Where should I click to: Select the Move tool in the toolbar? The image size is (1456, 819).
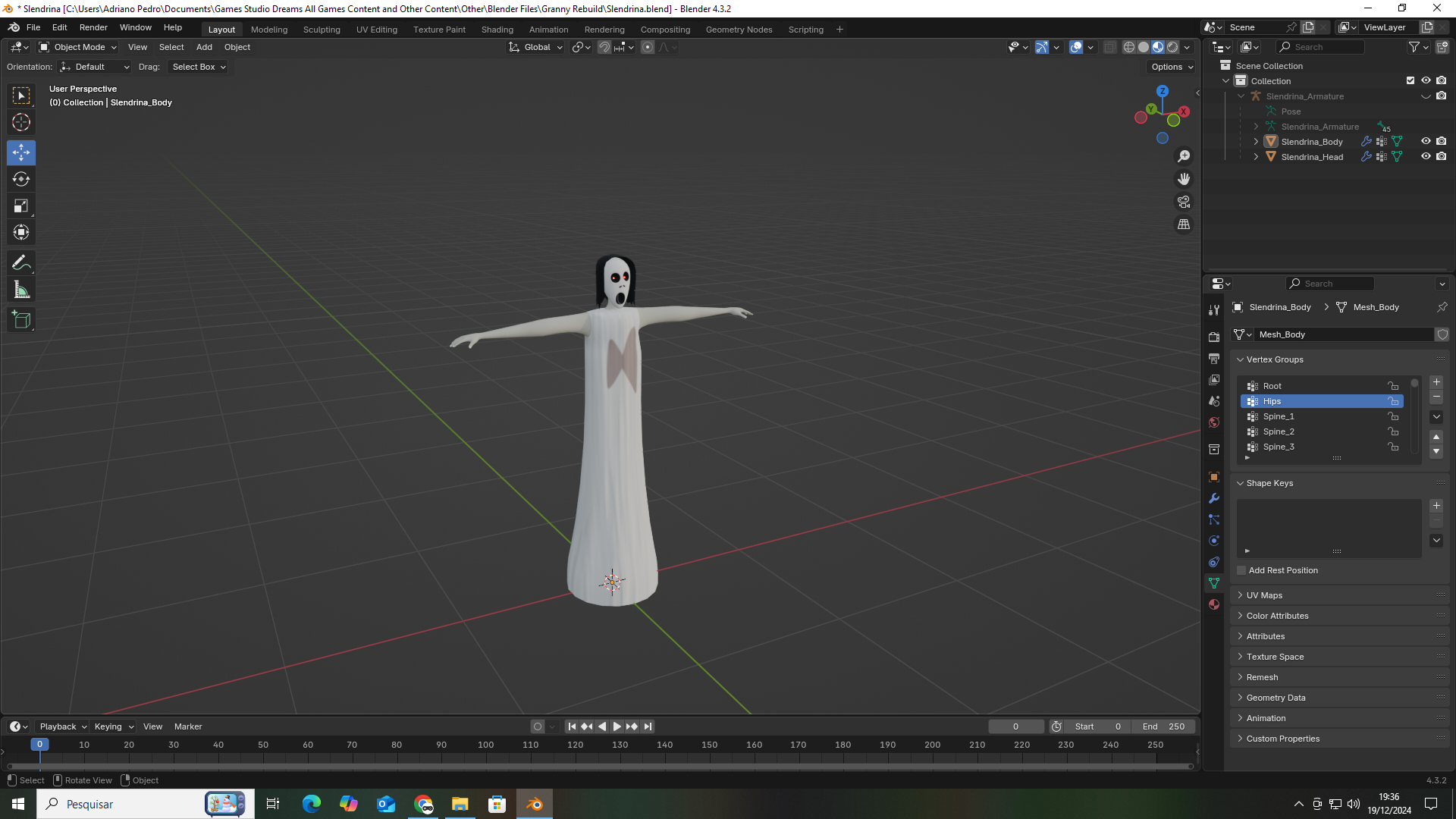pyautogui.click(x=21, y=152)
